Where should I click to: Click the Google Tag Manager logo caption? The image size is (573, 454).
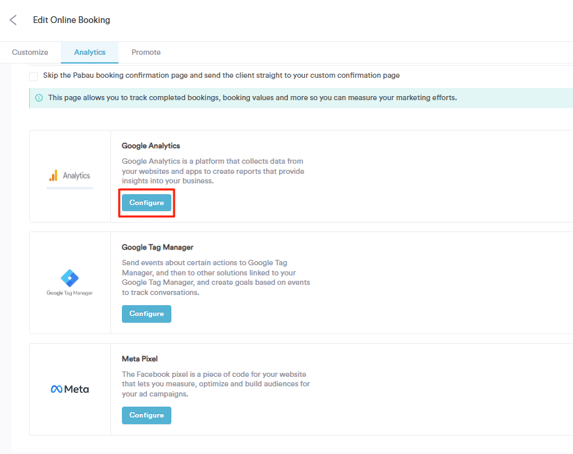click(x=69, y=293)
